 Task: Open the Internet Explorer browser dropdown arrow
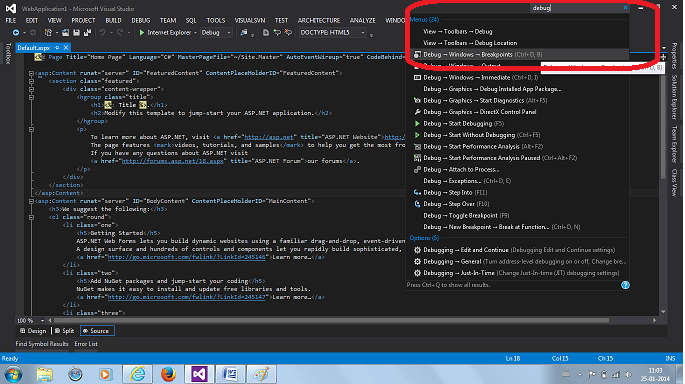click(195, 33)
